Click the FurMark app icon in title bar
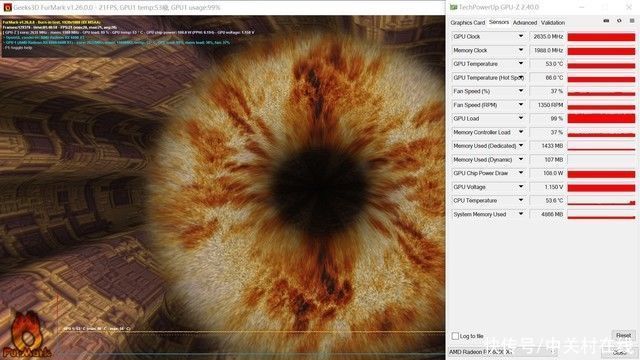This screenshot has width=640, height=360. point(7,7)
